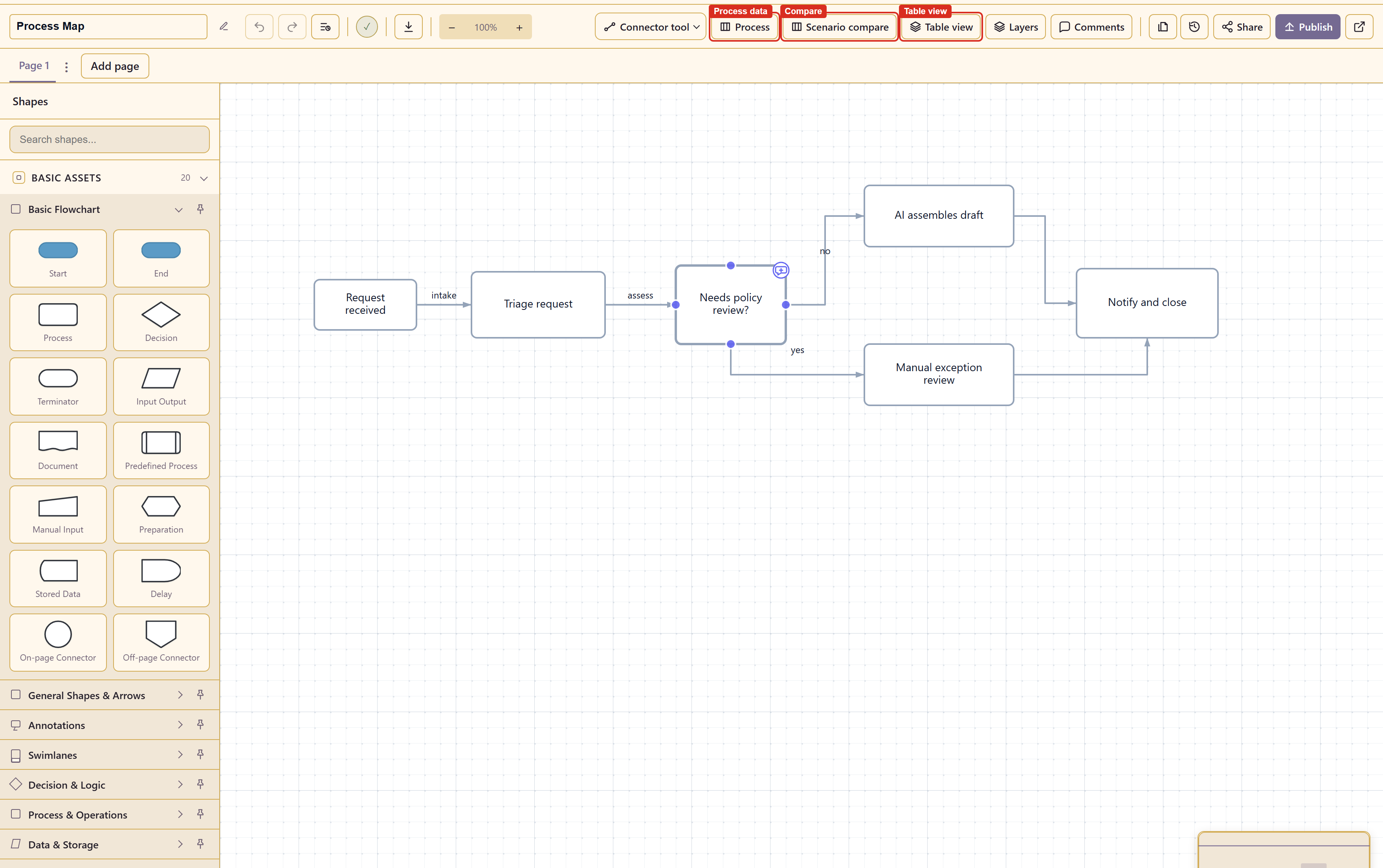The width and height of the screenshot is (1383, 868).
Task: Open the format settings icon next to redo
Action: [325, 27]
